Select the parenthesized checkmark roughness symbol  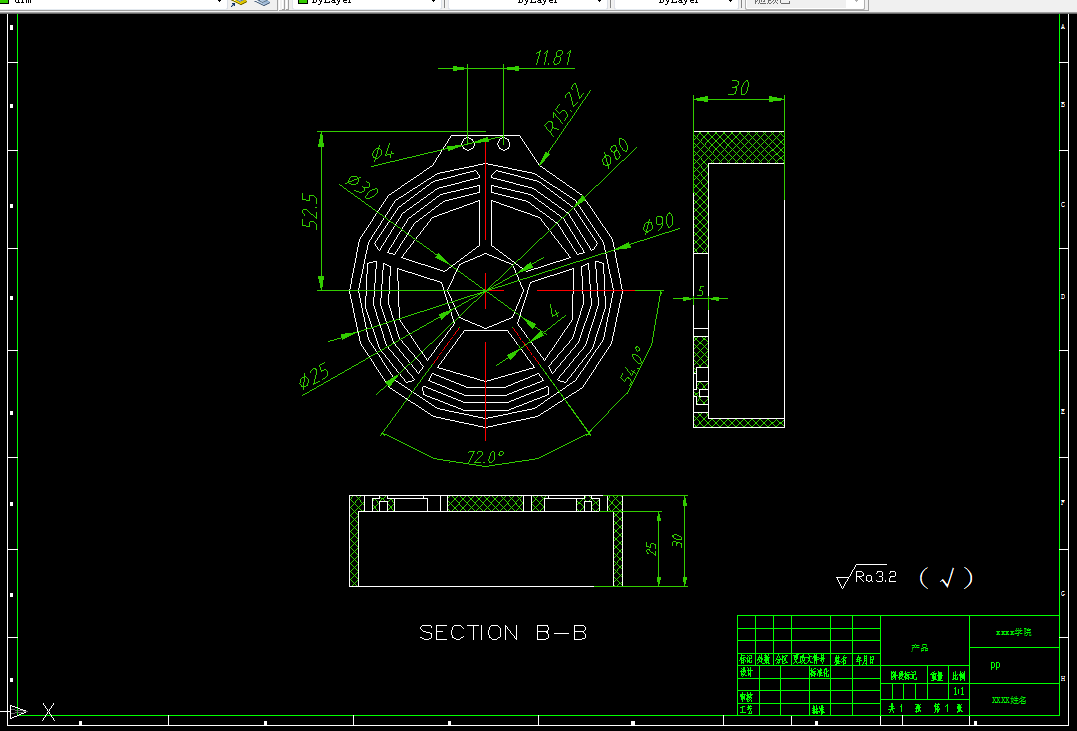pos(946,578)
